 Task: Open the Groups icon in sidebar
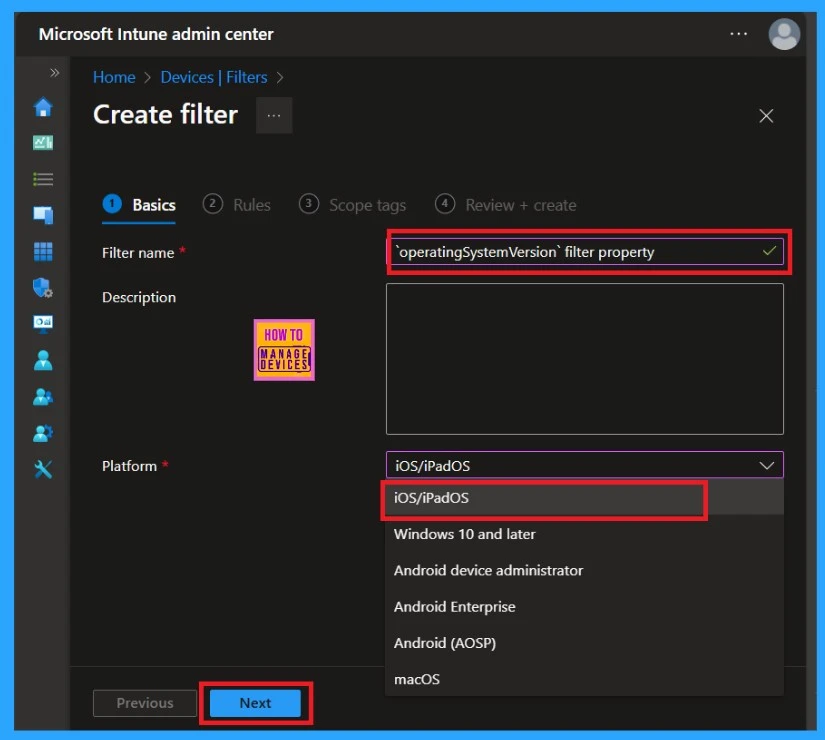pyautogui.click(x=43, y=397)
